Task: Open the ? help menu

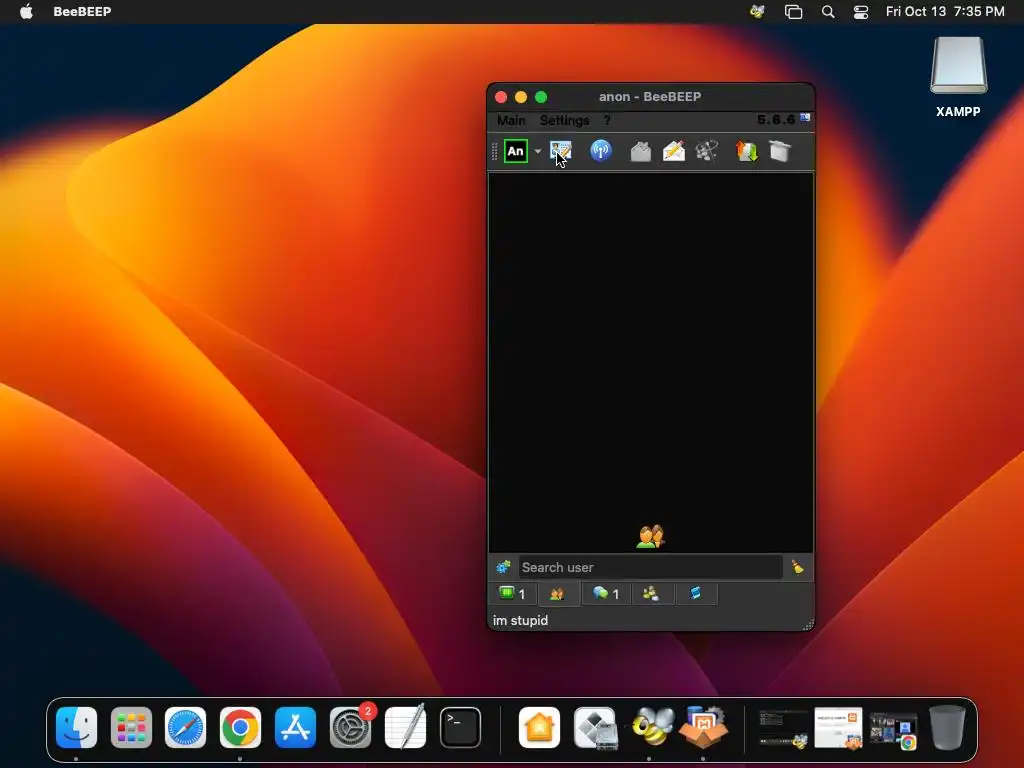Action: 607,120
